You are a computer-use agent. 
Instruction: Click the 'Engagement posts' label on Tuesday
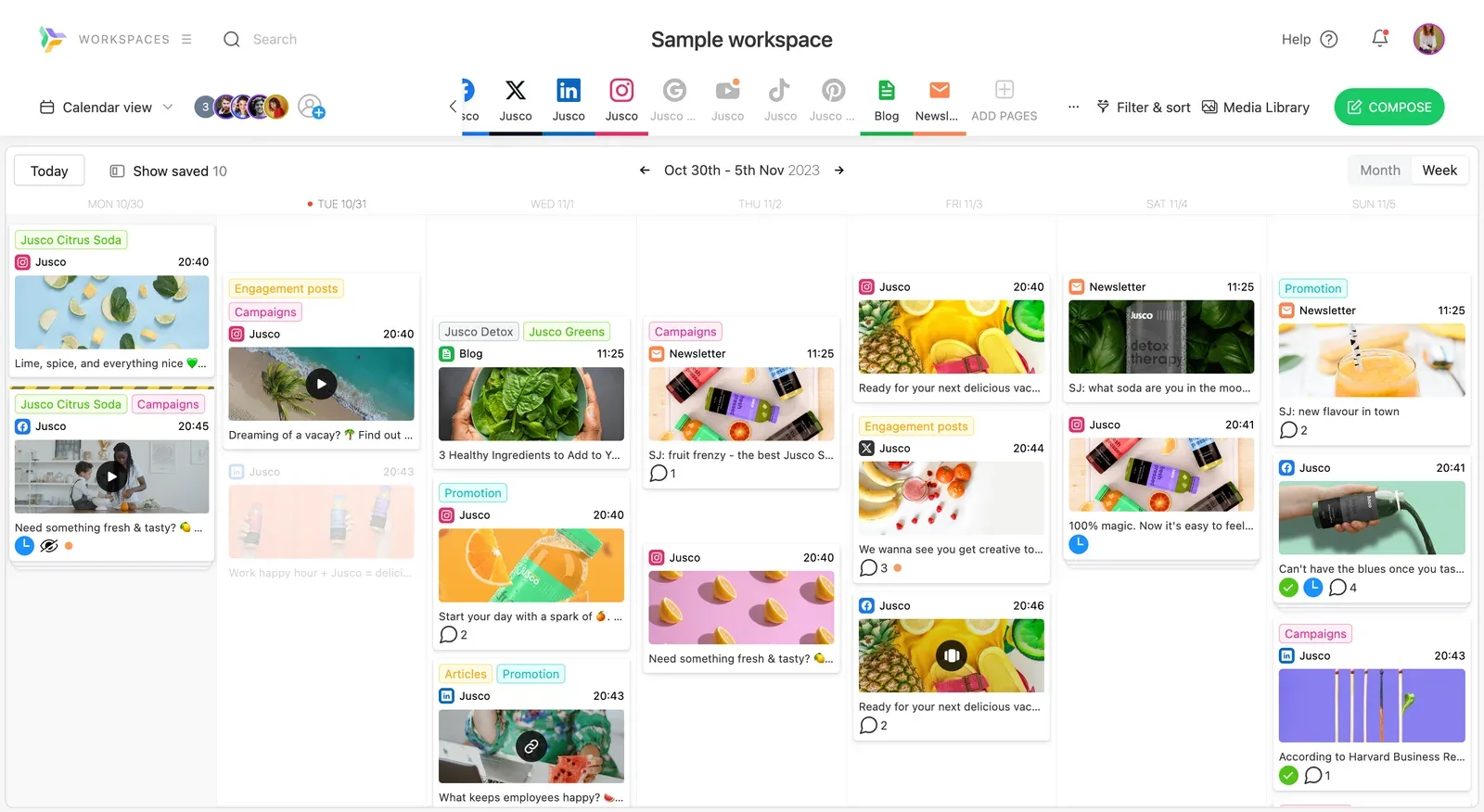pyautogui.click(x=286, y=288)
